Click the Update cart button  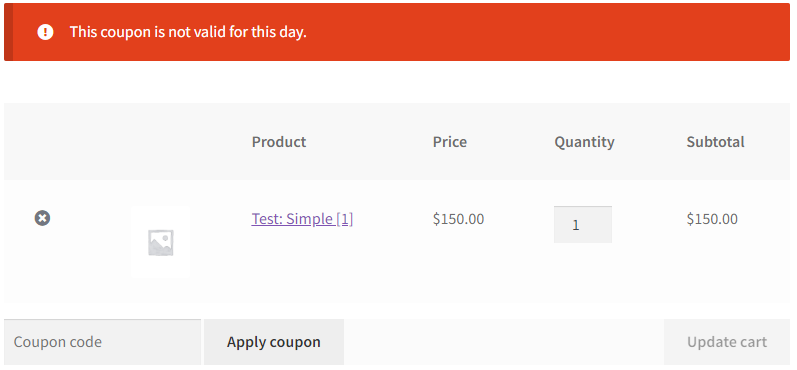[727, 342]
